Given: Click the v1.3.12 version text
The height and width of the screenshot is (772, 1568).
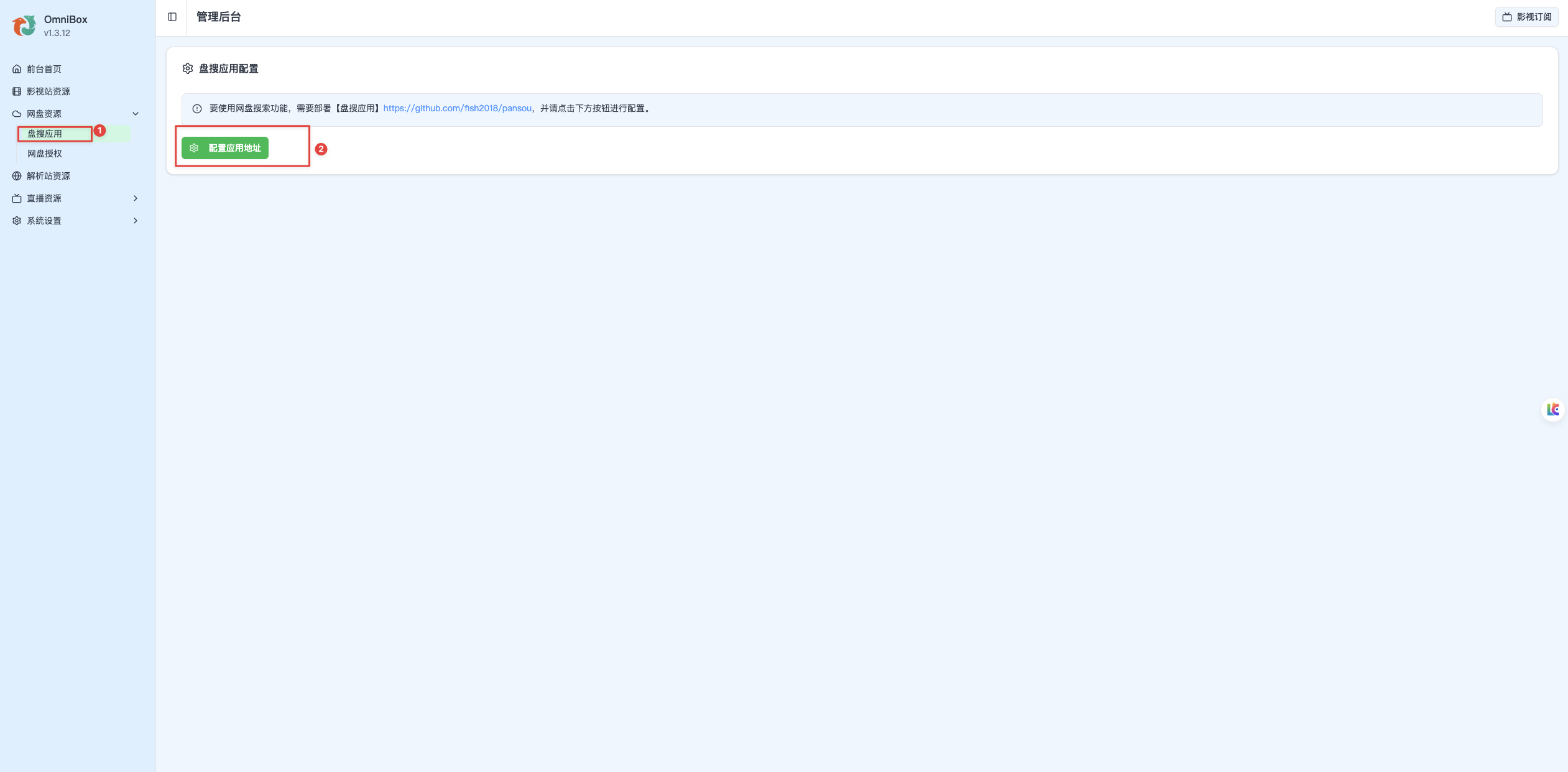Looking at the screenshot, I should pos(57,33).
